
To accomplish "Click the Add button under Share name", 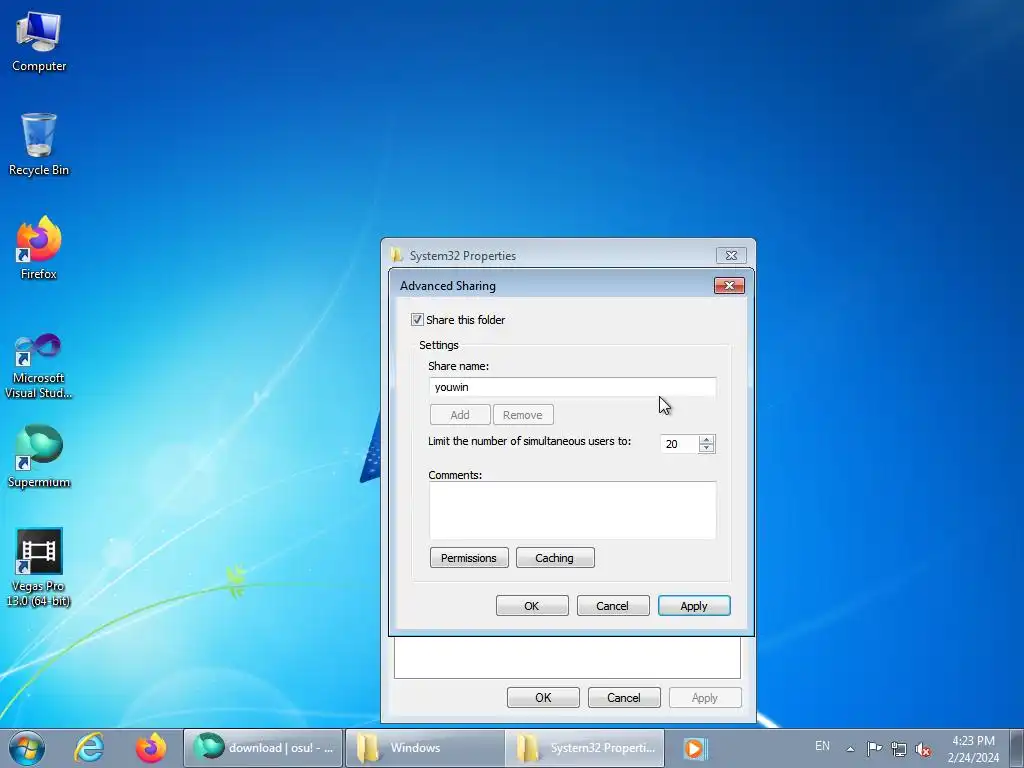I will 460,415.
